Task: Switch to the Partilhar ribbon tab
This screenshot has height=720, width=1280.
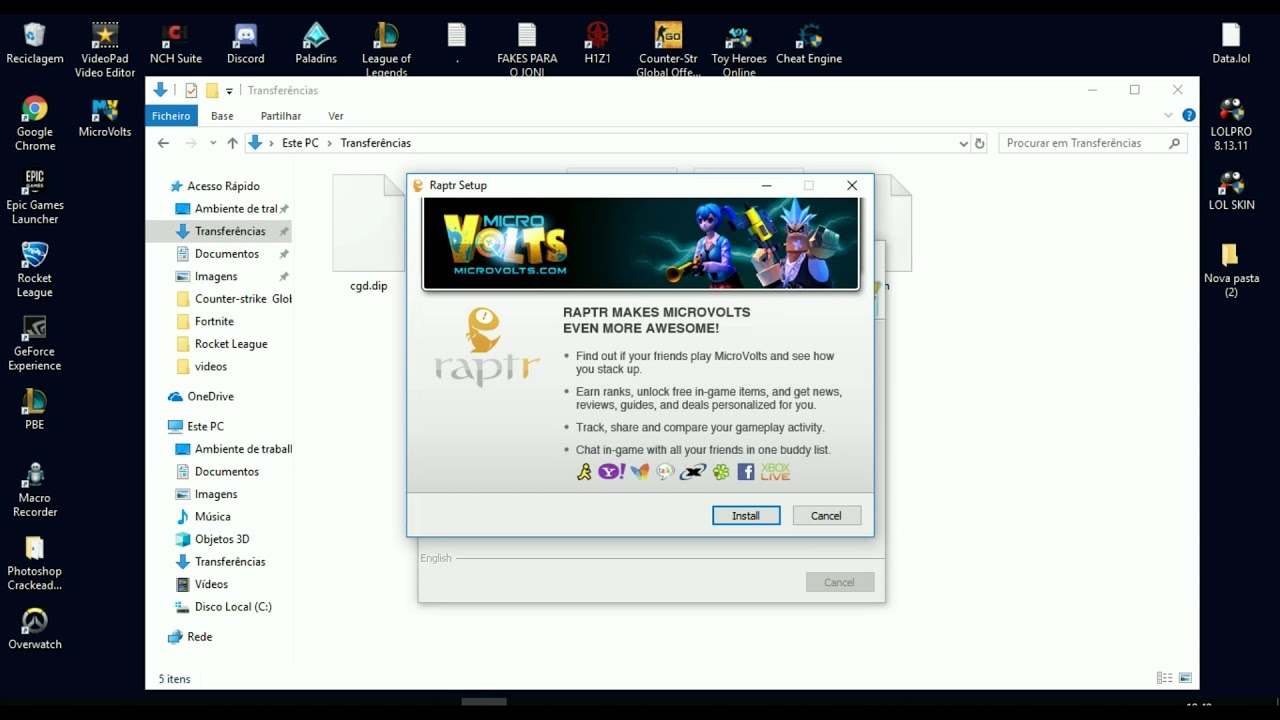Action: (281, 116)
